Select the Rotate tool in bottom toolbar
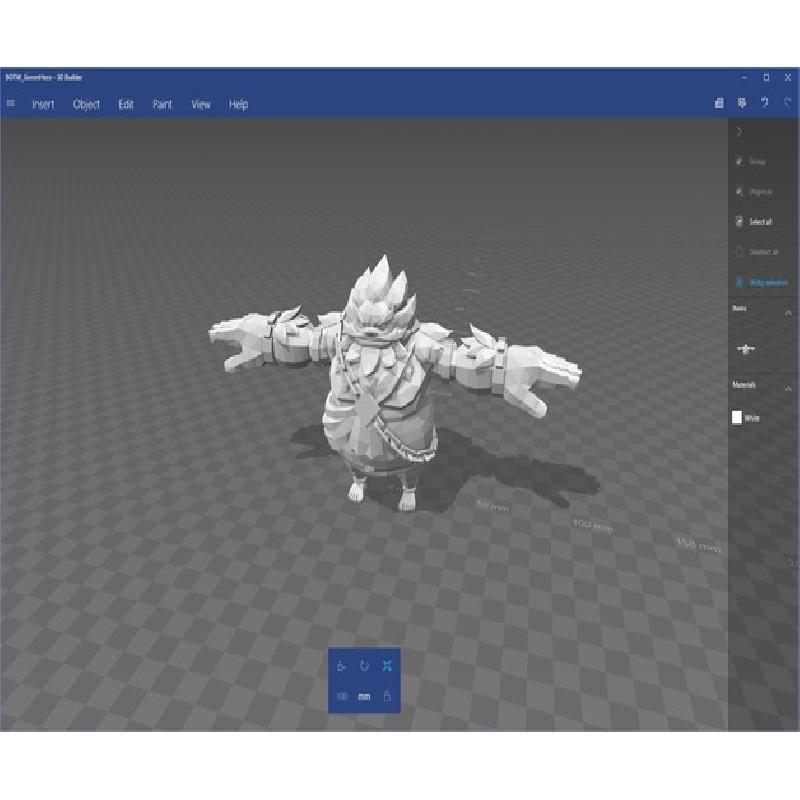The width and height of the screenshot is (800, 800). (364, 666)
